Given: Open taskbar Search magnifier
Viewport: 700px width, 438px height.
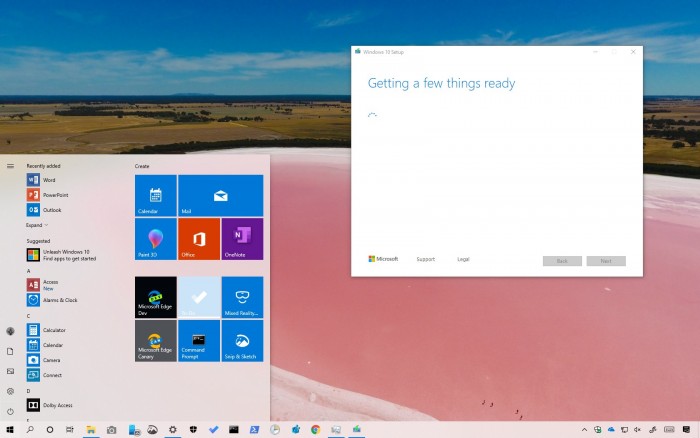Looking at the screenshot, I should click(x=30, y=430).
